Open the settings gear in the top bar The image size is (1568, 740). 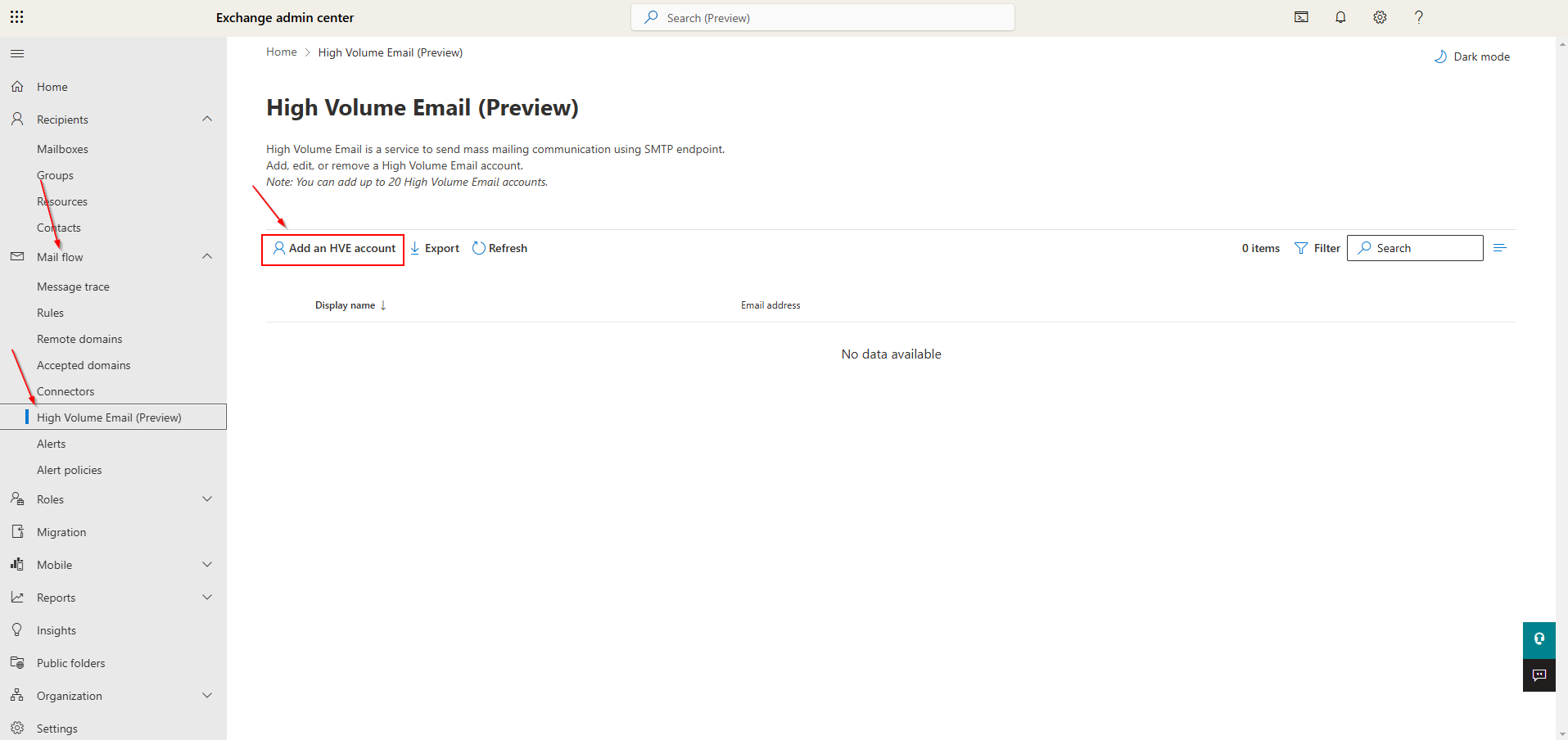(x=1380, y=17)
